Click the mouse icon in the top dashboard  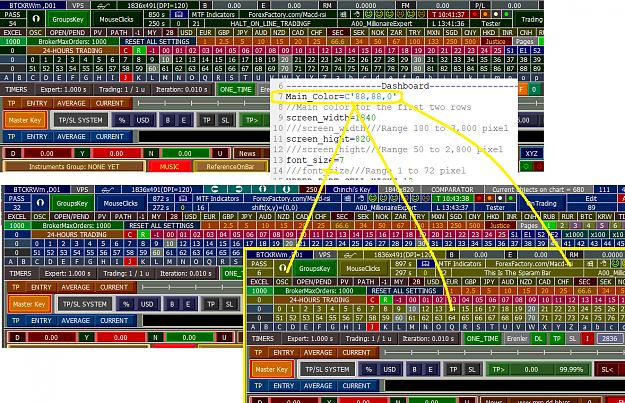point(357,14)
